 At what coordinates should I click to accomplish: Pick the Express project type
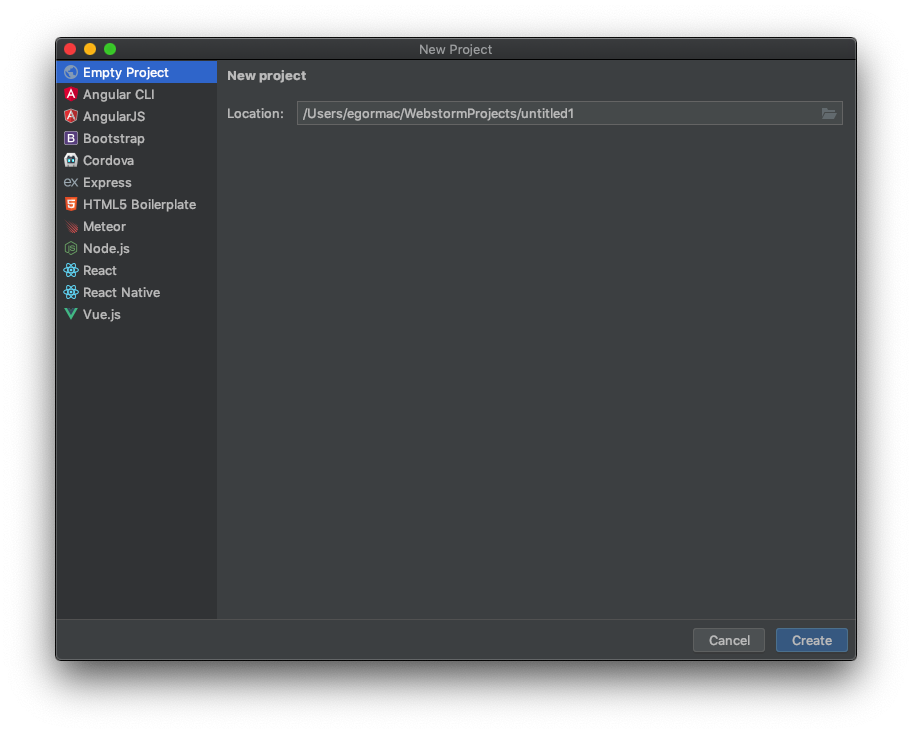(x=137, y=182)
